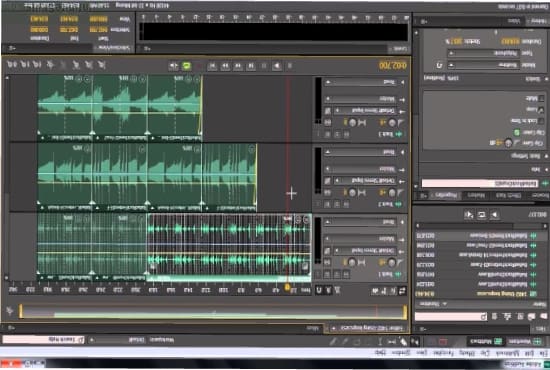The width and height of the screenshot is (550, 370).
Task: Click the Rewind transport button
Action: (238, 66)
